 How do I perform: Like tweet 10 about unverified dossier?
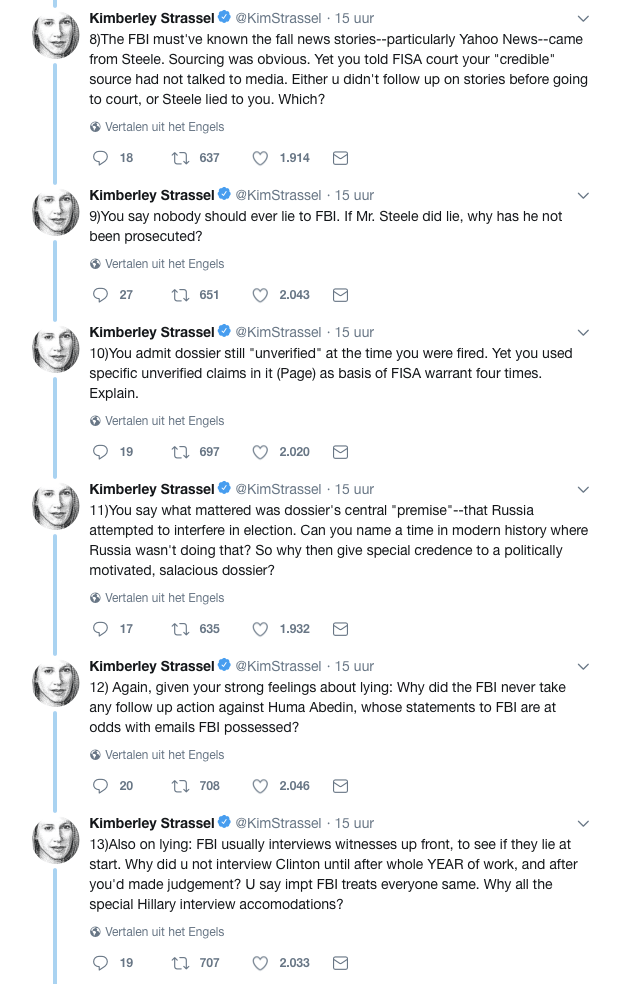click(x=261, y=452)
